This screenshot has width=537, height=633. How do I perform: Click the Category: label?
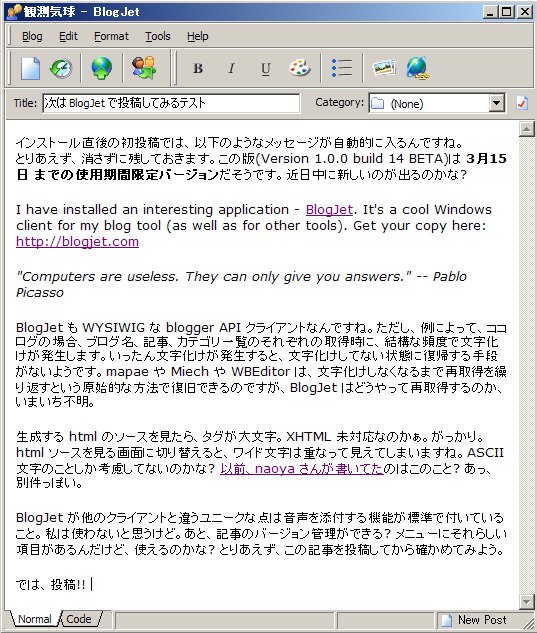340,103
